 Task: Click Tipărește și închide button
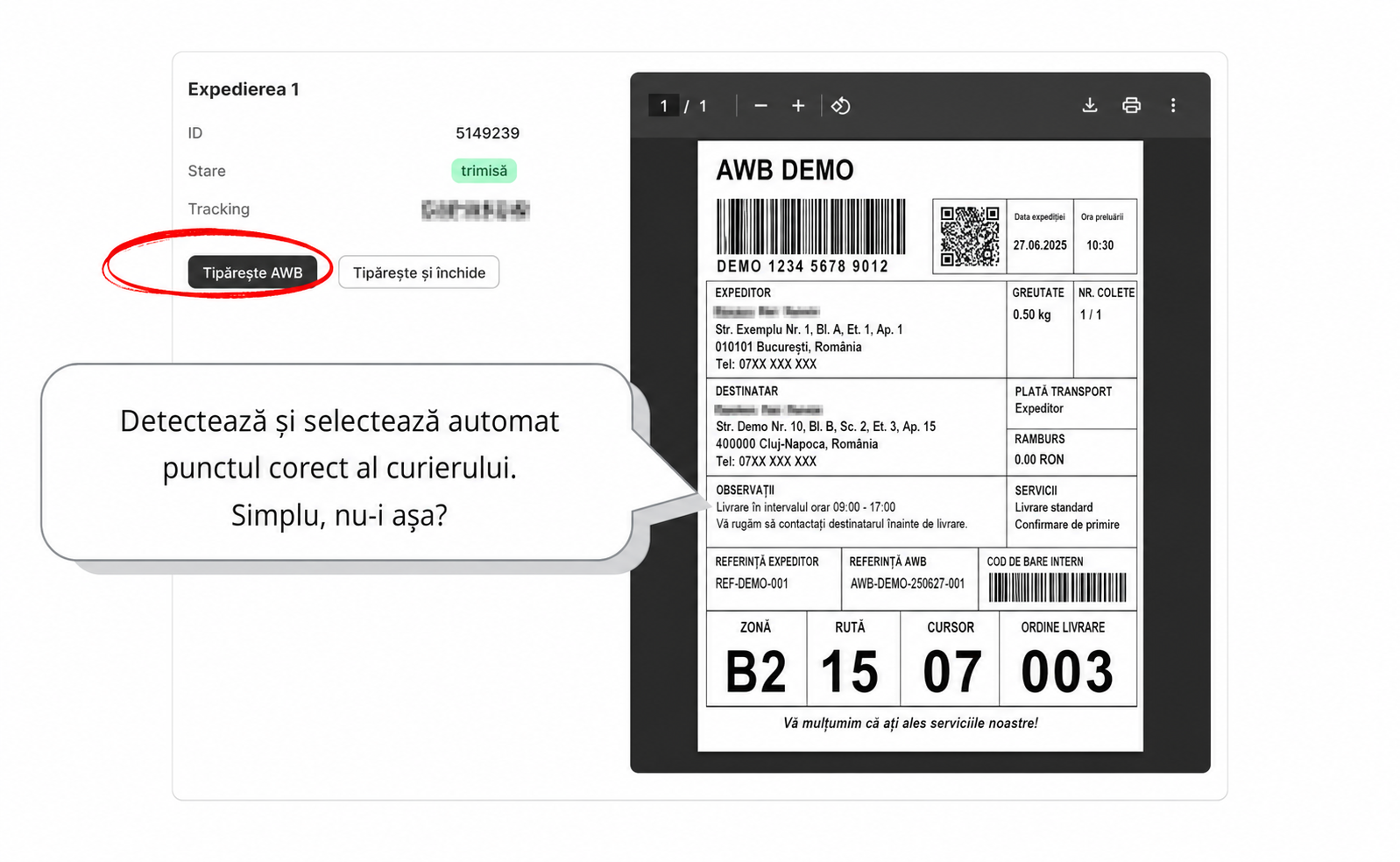pos(419,272)
